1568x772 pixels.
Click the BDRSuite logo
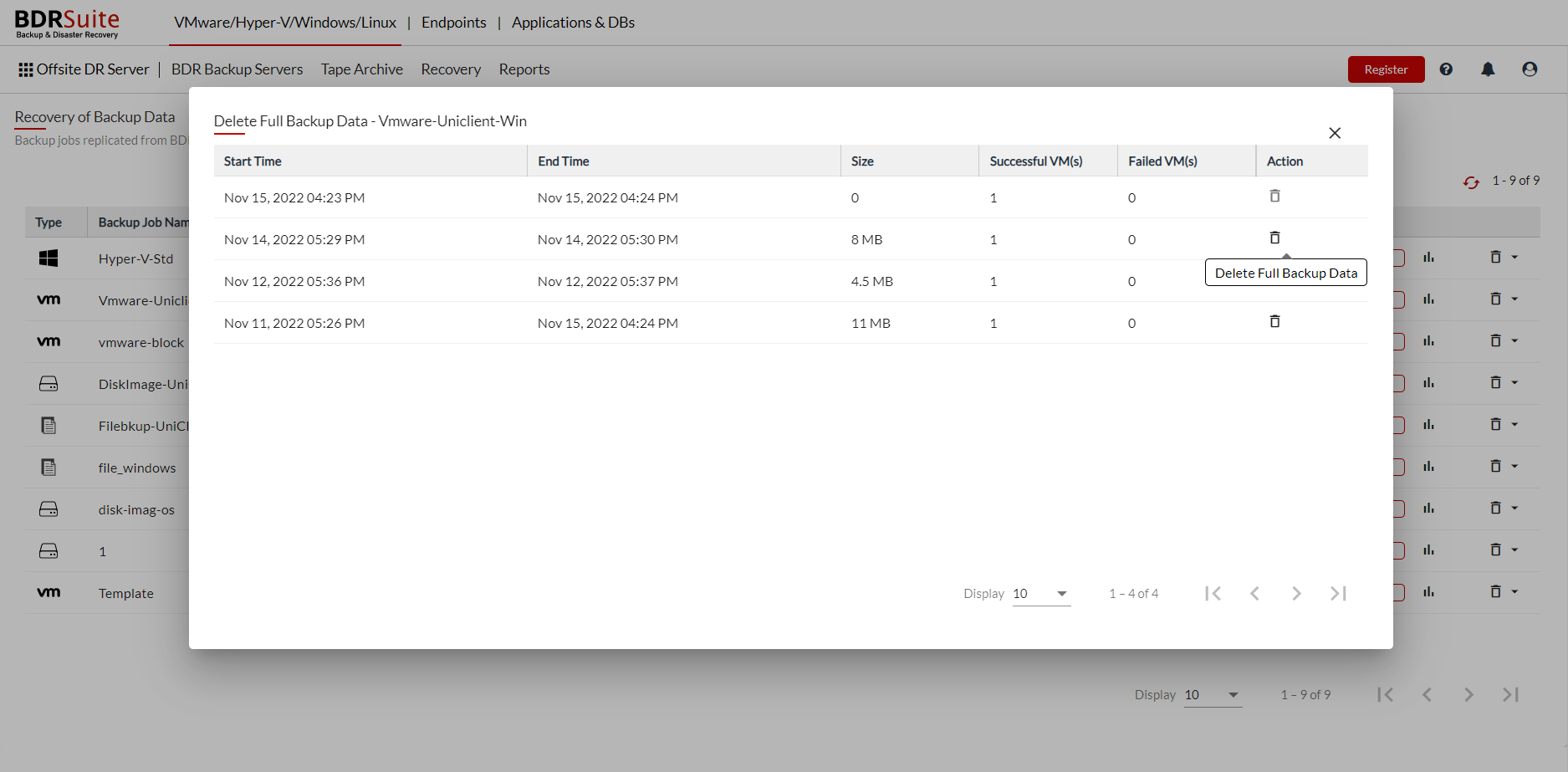[67, 23]
